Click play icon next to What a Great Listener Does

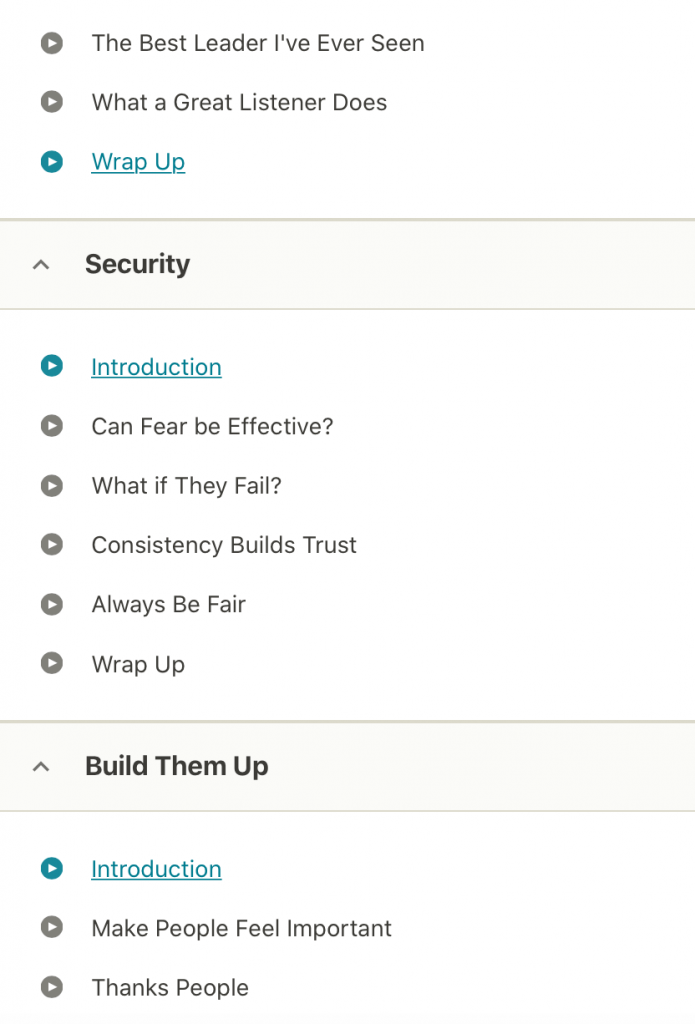pyautogui.click(x=52, y=102)
